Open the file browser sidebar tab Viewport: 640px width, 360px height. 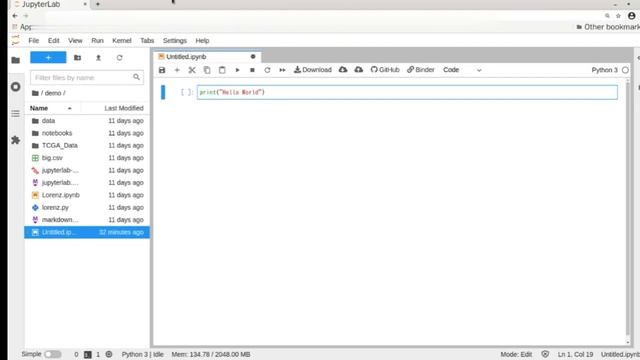(x=16, y=60)
